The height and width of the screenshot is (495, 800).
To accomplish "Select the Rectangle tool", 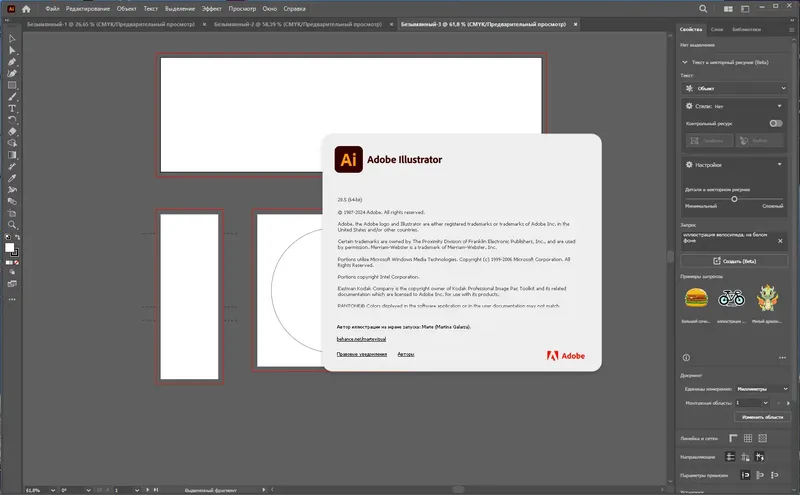I will tap(12, 85).
